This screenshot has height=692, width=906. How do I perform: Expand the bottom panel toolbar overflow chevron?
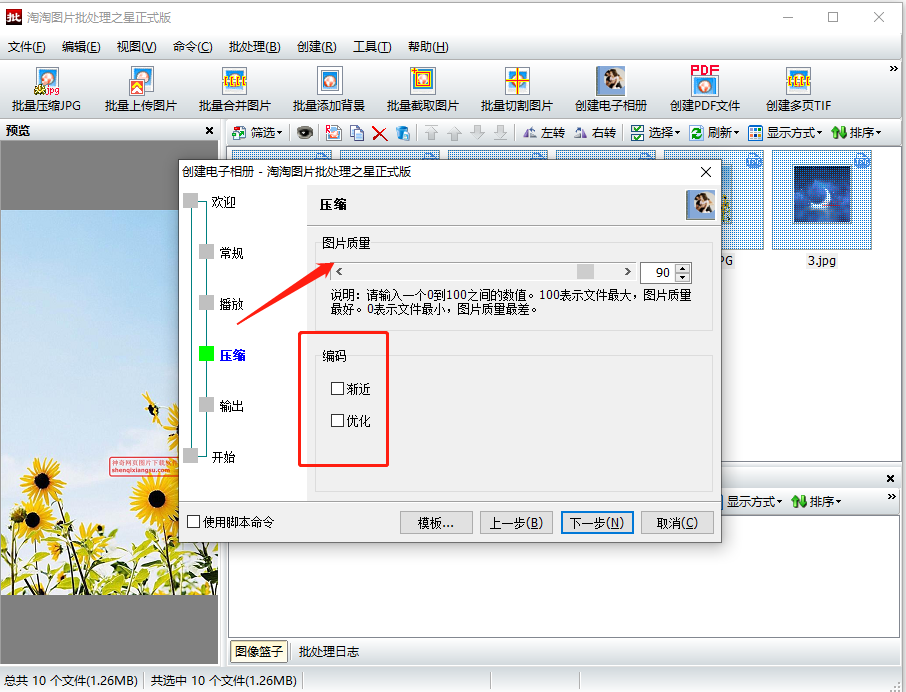click(892, 497)
